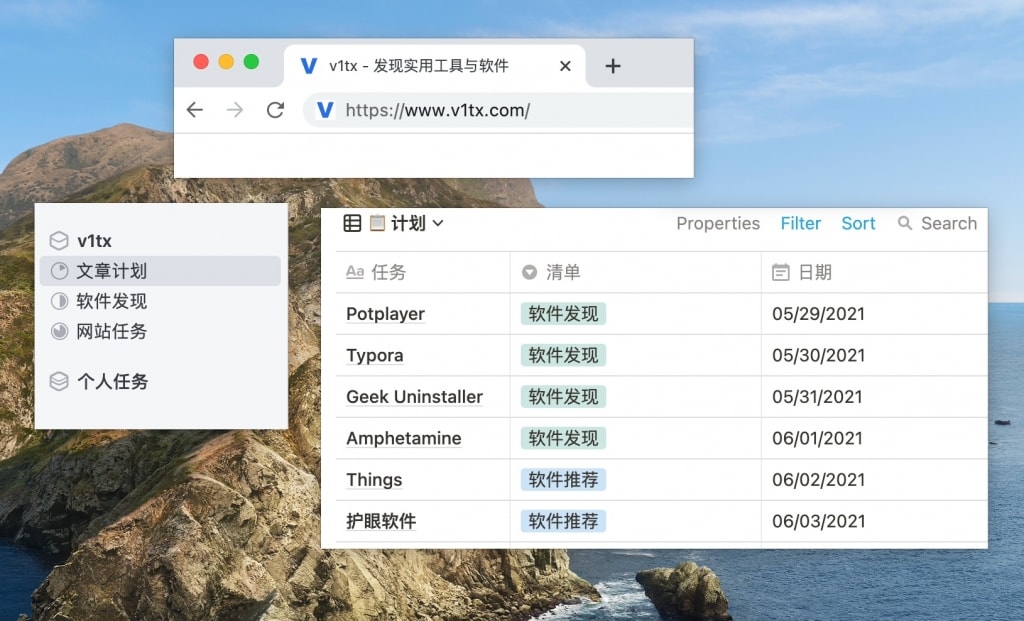Click the date 05/29/2021
This screenshot has height=621, width=1024.
click(x=818, y=314)
